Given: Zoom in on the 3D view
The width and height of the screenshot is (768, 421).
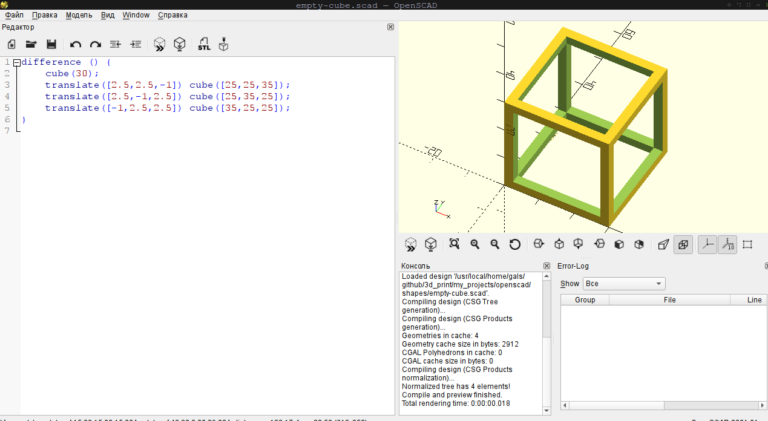Looking at the screenshot, I should [x=475, y=244].
